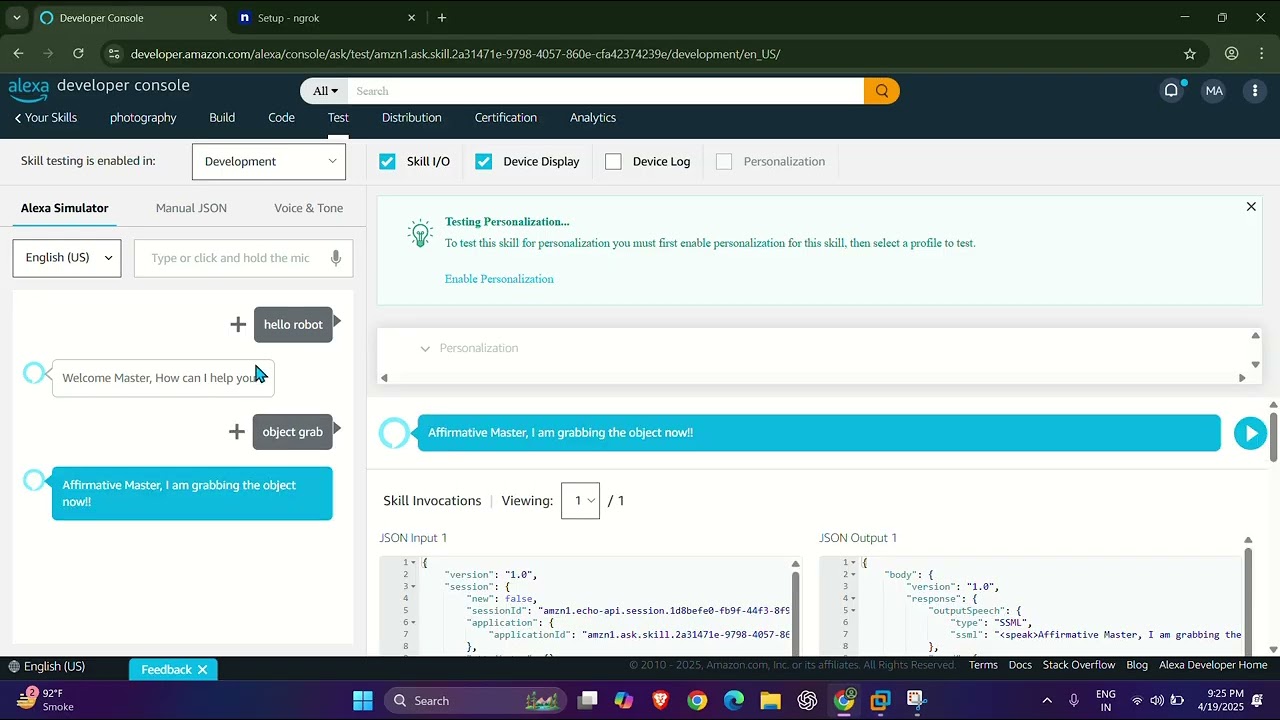Click the plus icon beside hello robot
Viewport: 1280px width, 720px height.
pyautogui.click(x=238, y=324)
